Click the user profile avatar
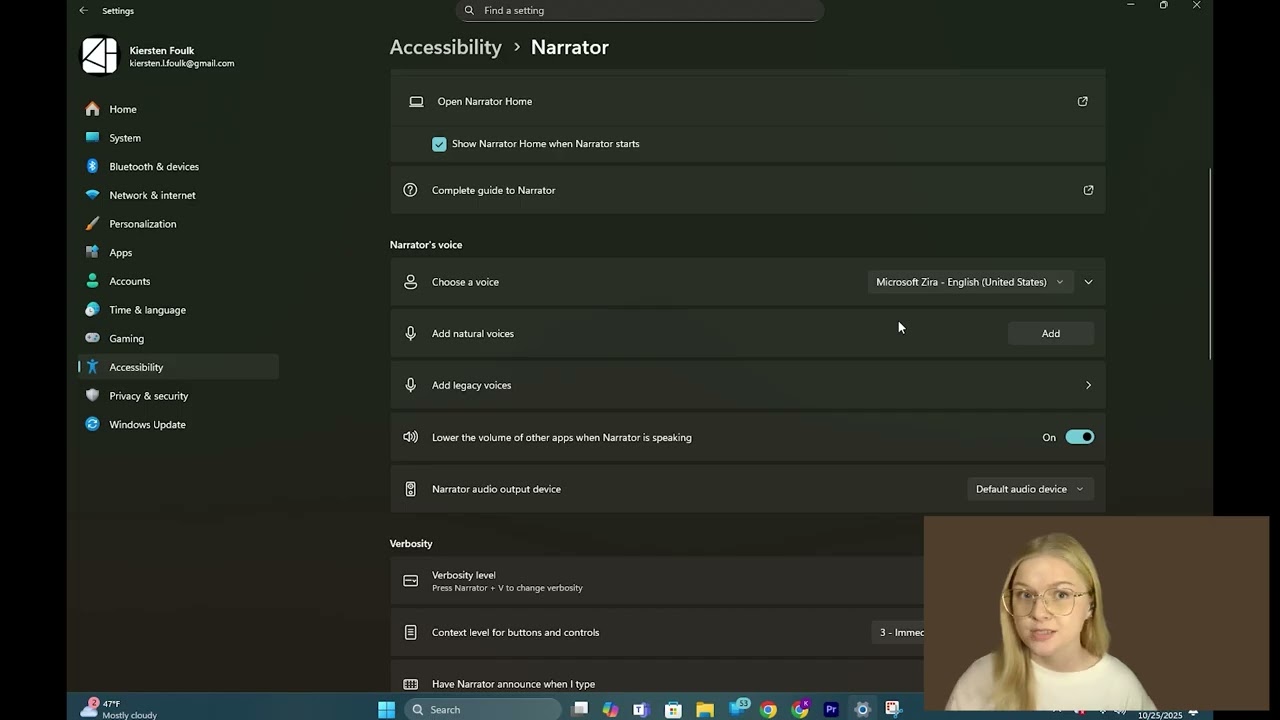The image size is (1280, 720). click(x=99, y=56)
